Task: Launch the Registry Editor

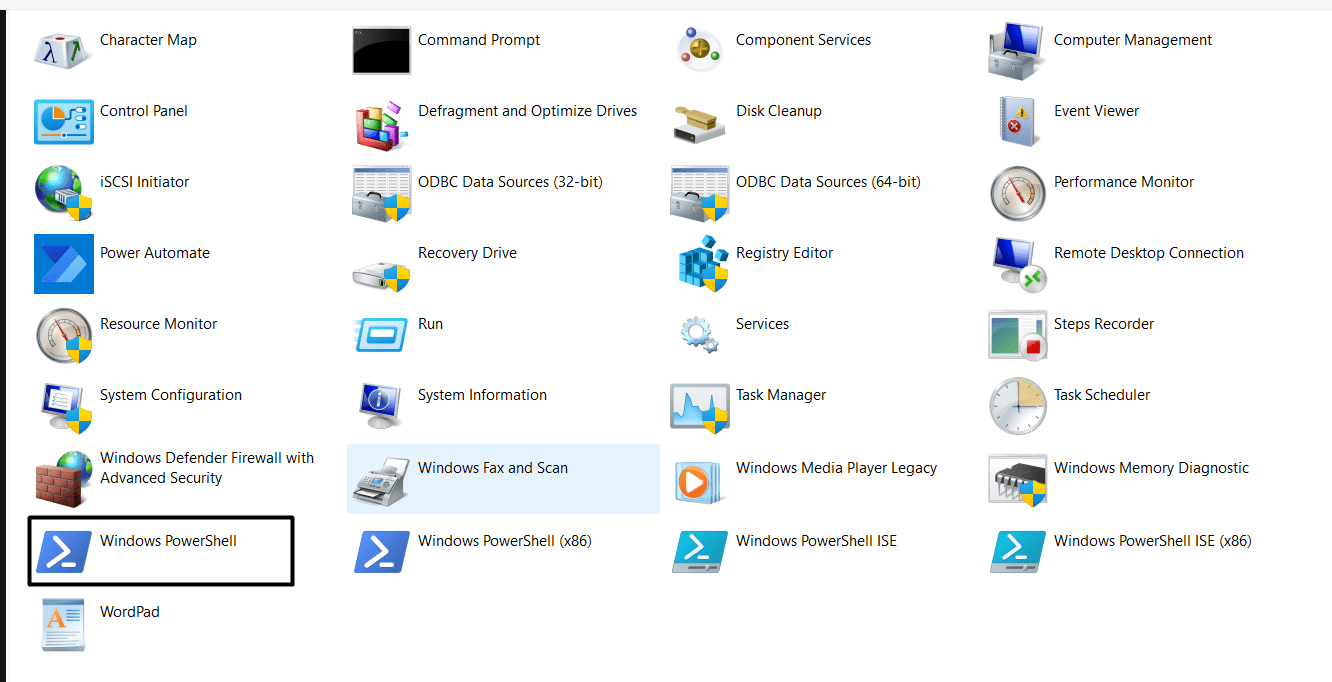Action: pyautogui.click(x=784, y=252)
